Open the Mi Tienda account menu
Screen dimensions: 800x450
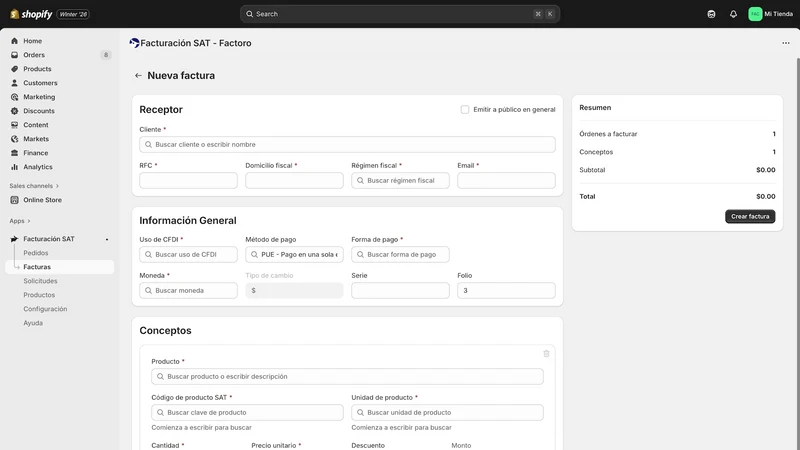click(770, 14)
